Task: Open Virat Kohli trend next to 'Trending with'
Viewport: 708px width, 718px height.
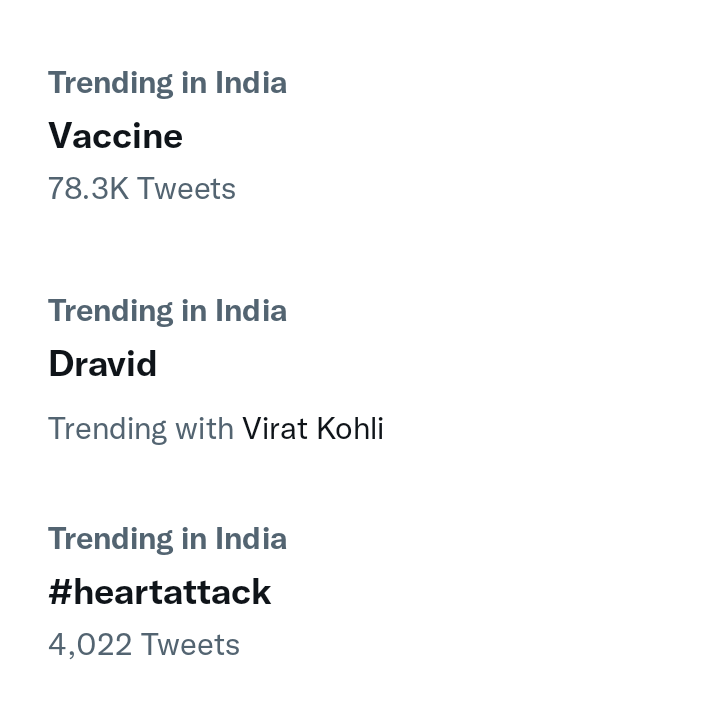Action: 313,429
